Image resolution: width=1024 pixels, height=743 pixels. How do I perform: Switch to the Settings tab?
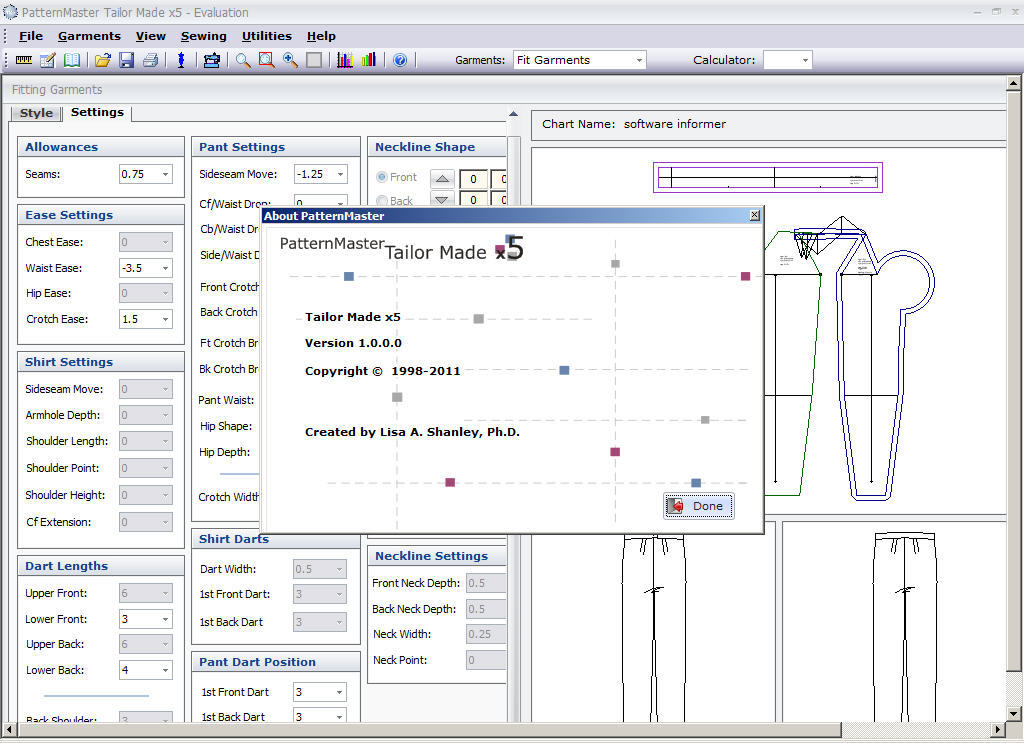tap(97, 112)
